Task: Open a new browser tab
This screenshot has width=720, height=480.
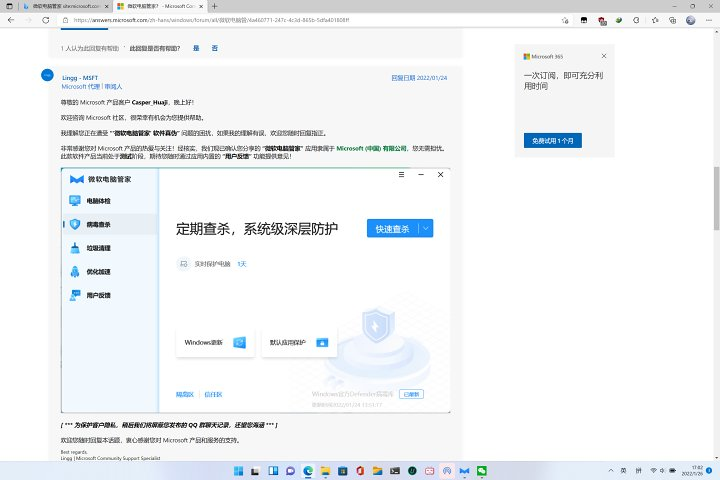Action: coord(214,6)
